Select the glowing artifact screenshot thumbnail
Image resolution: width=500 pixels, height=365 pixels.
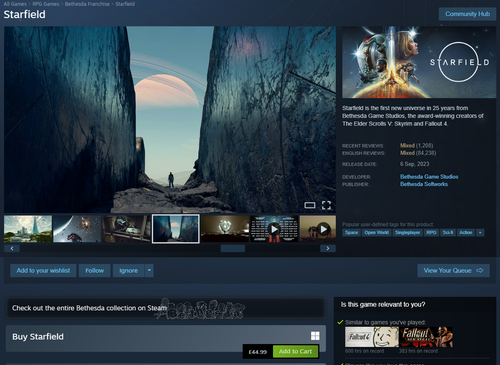point(225,229)
